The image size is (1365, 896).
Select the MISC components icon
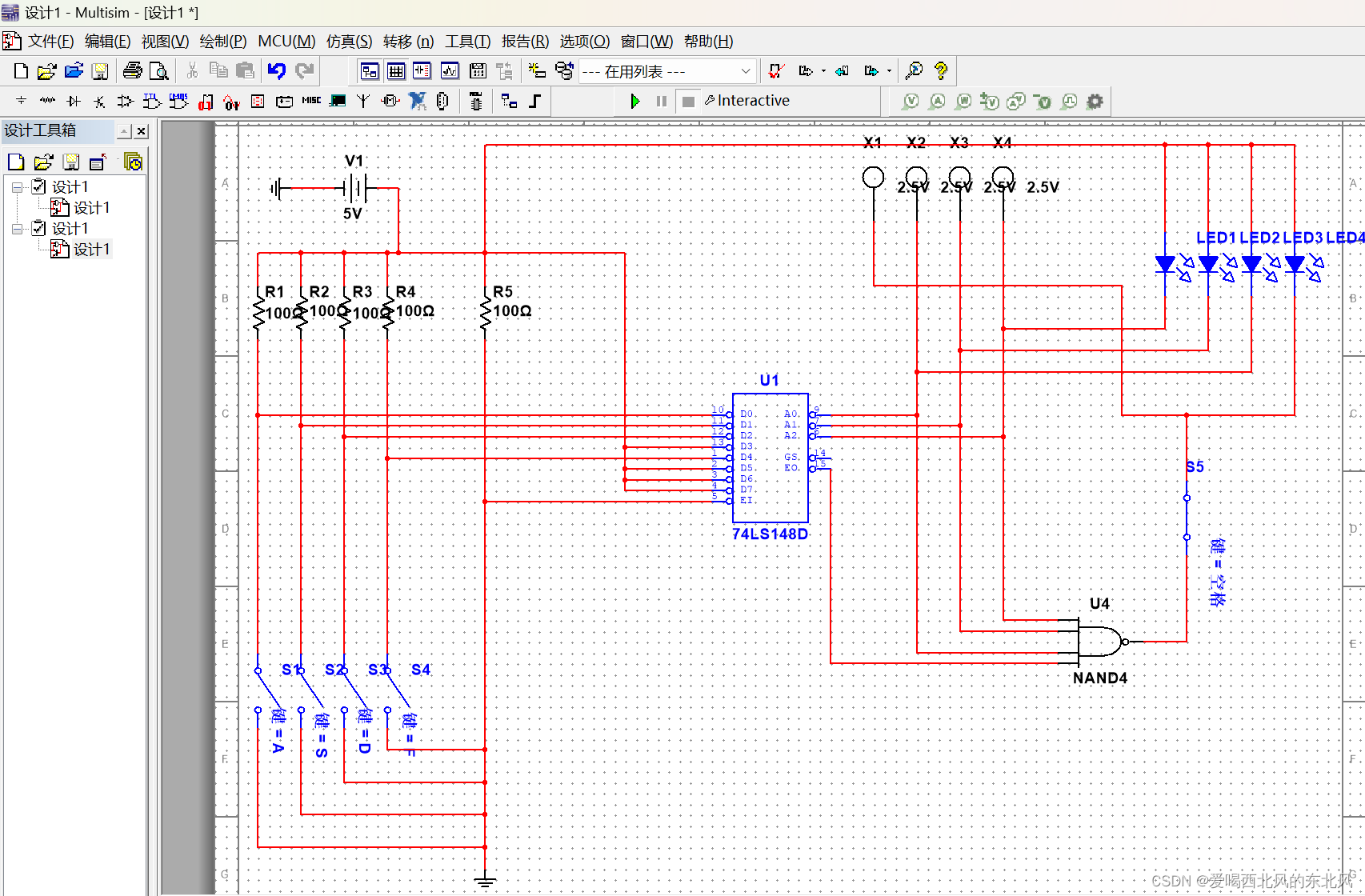[x=310, y=101]
